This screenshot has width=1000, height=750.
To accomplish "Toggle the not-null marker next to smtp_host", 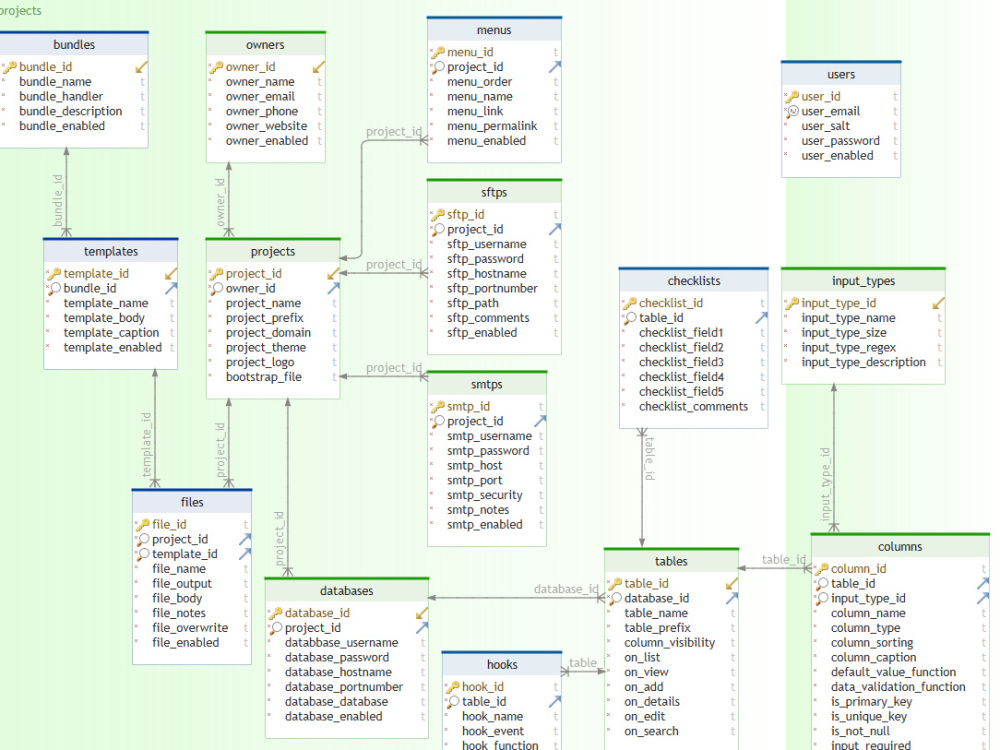I will pyautogui.click(x=429, y=465).
